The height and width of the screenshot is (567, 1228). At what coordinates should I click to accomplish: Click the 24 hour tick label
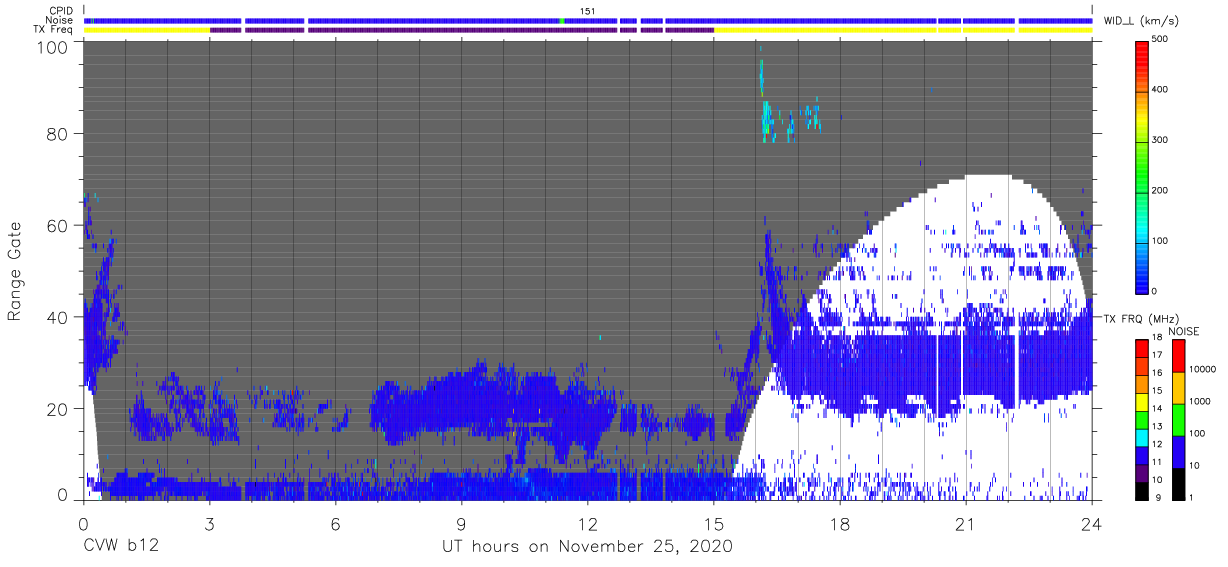[x=1091, y=524]
